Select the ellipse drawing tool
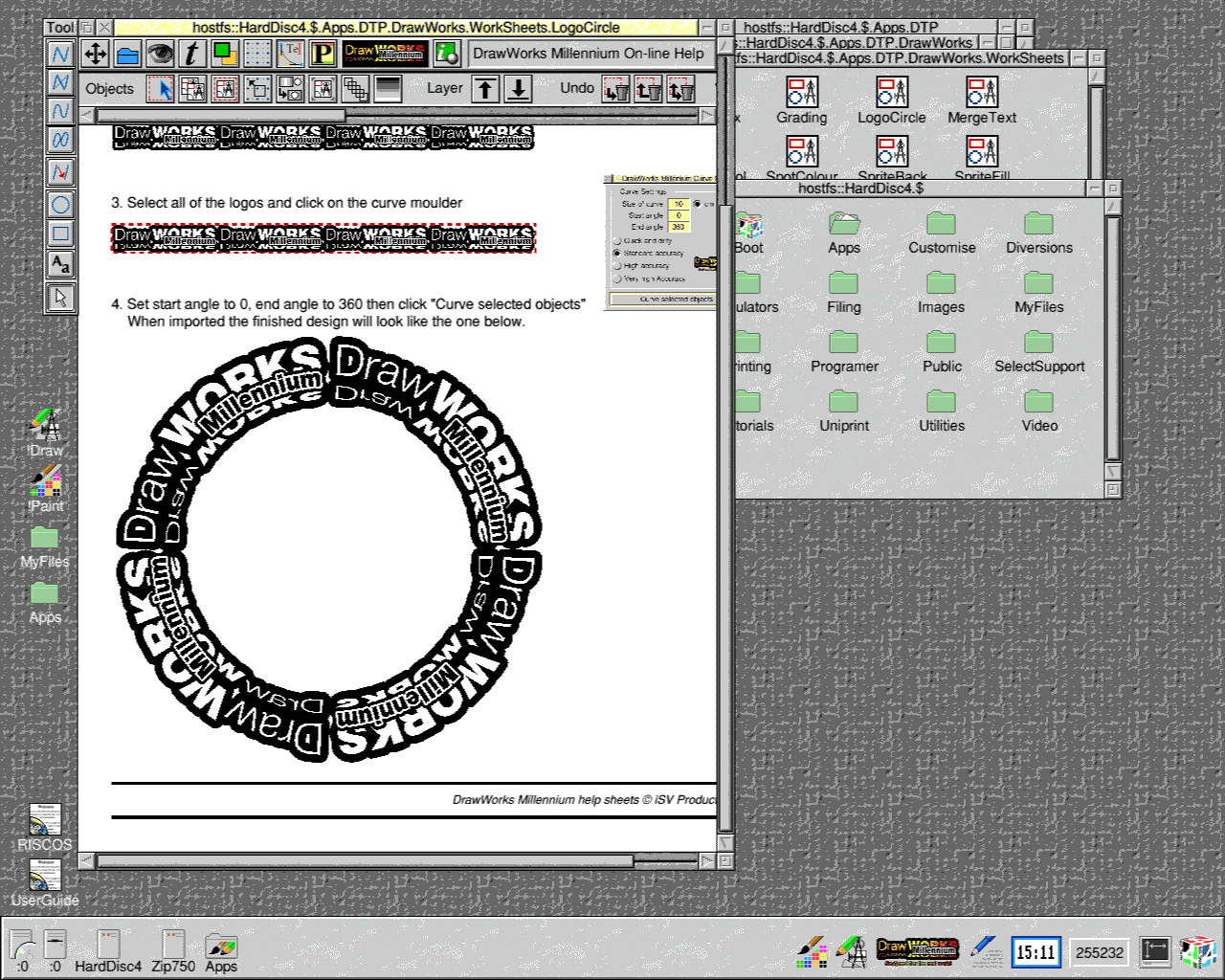 click(60, 204)
